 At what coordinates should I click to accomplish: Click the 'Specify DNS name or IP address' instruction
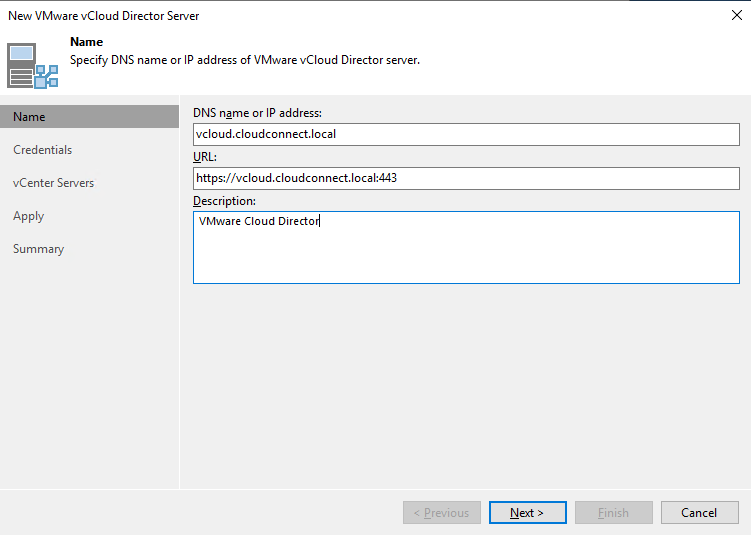point(245,60)
